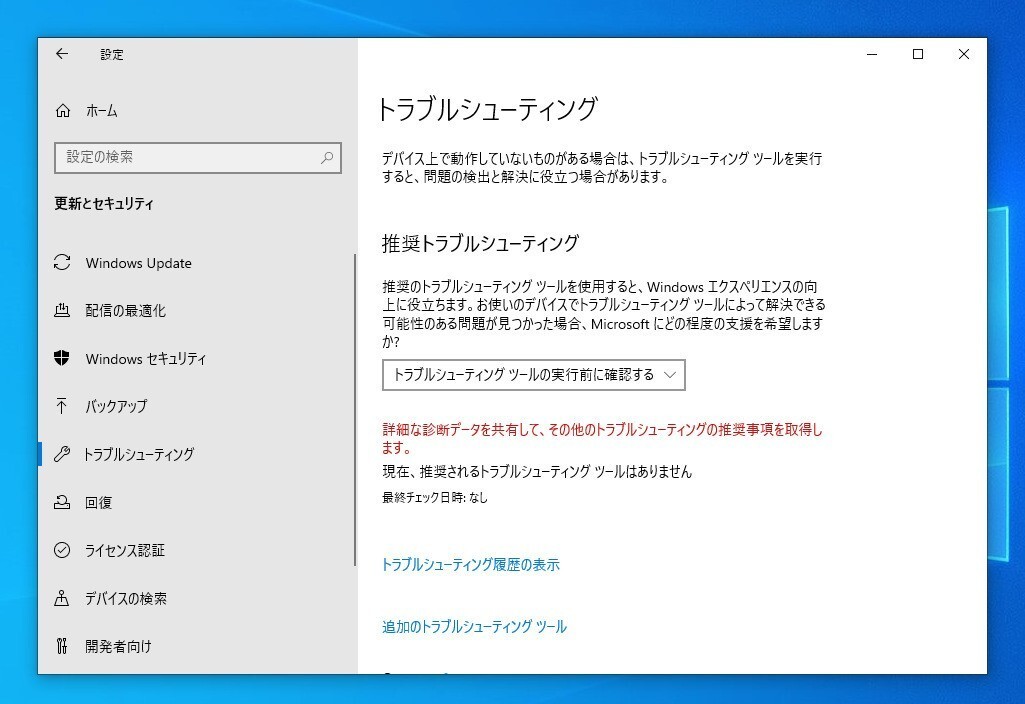Screen dimensions: 1025x704
Task: Click the 開発者向け tools icon
Action: [62, 646]
